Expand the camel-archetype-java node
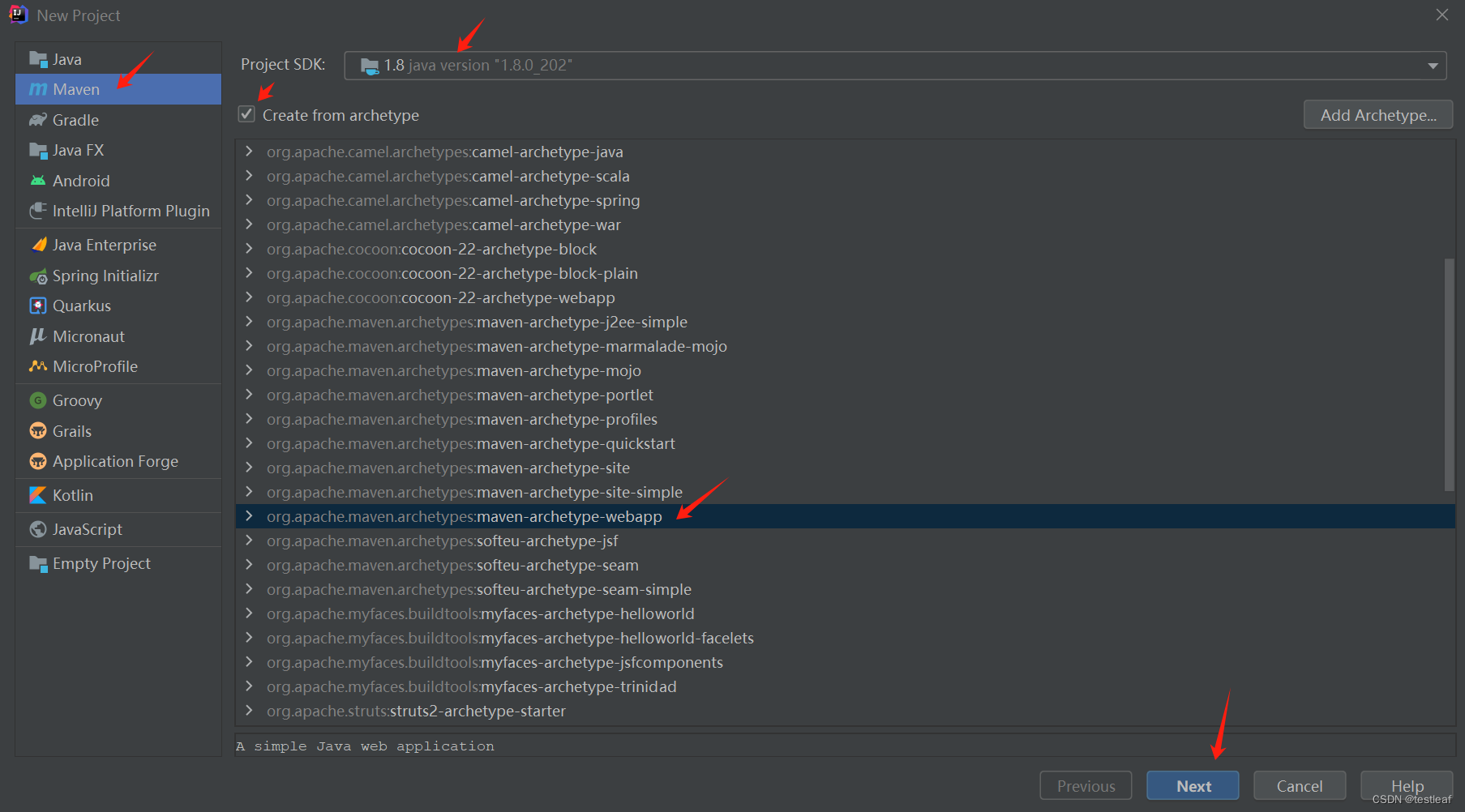 [249, 152]
